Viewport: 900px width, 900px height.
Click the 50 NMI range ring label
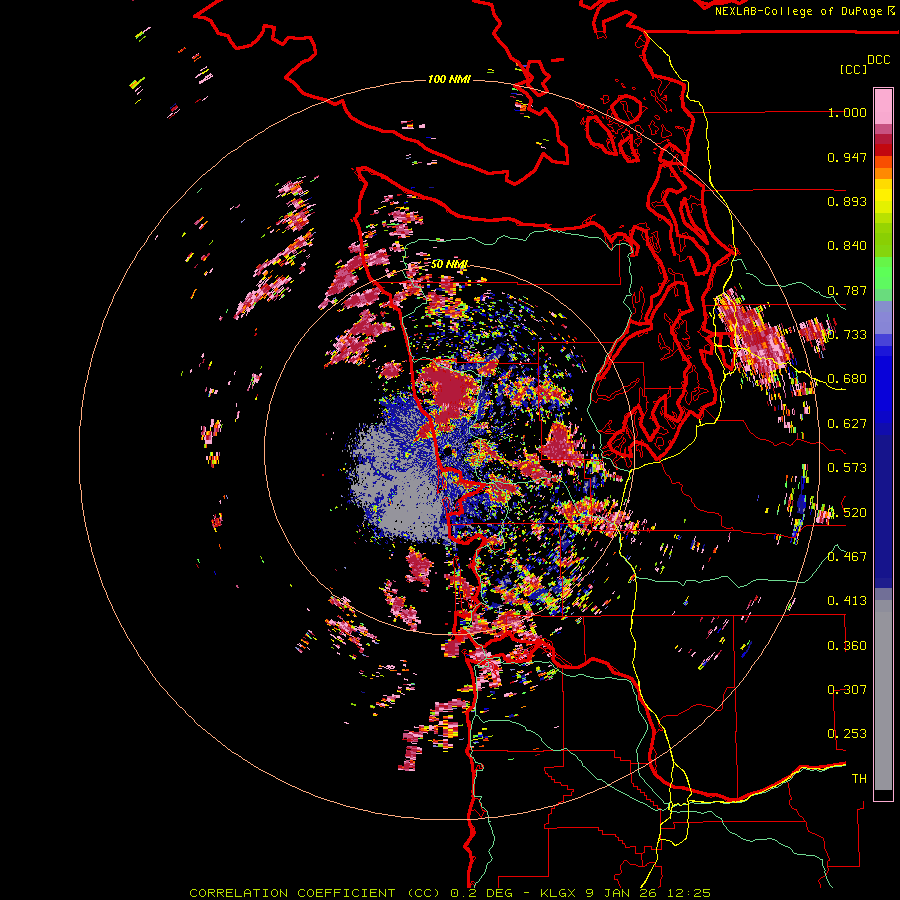pyautogui.click(x=449, y=264)
